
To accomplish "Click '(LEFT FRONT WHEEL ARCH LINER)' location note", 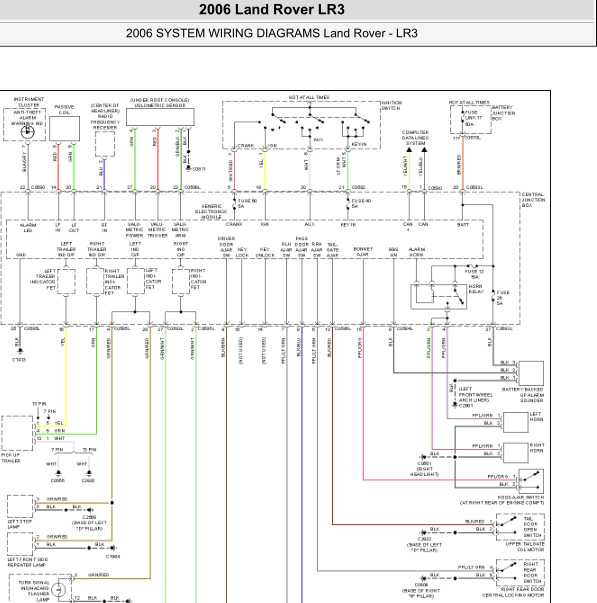I will [x=475, y=395].
